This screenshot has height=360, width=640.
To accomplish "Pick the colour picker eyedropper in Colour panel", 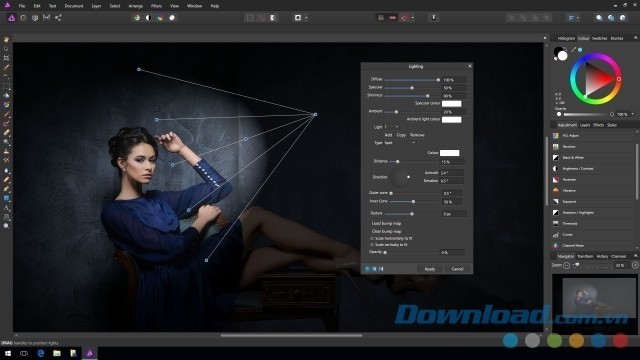I will [573, 49].
